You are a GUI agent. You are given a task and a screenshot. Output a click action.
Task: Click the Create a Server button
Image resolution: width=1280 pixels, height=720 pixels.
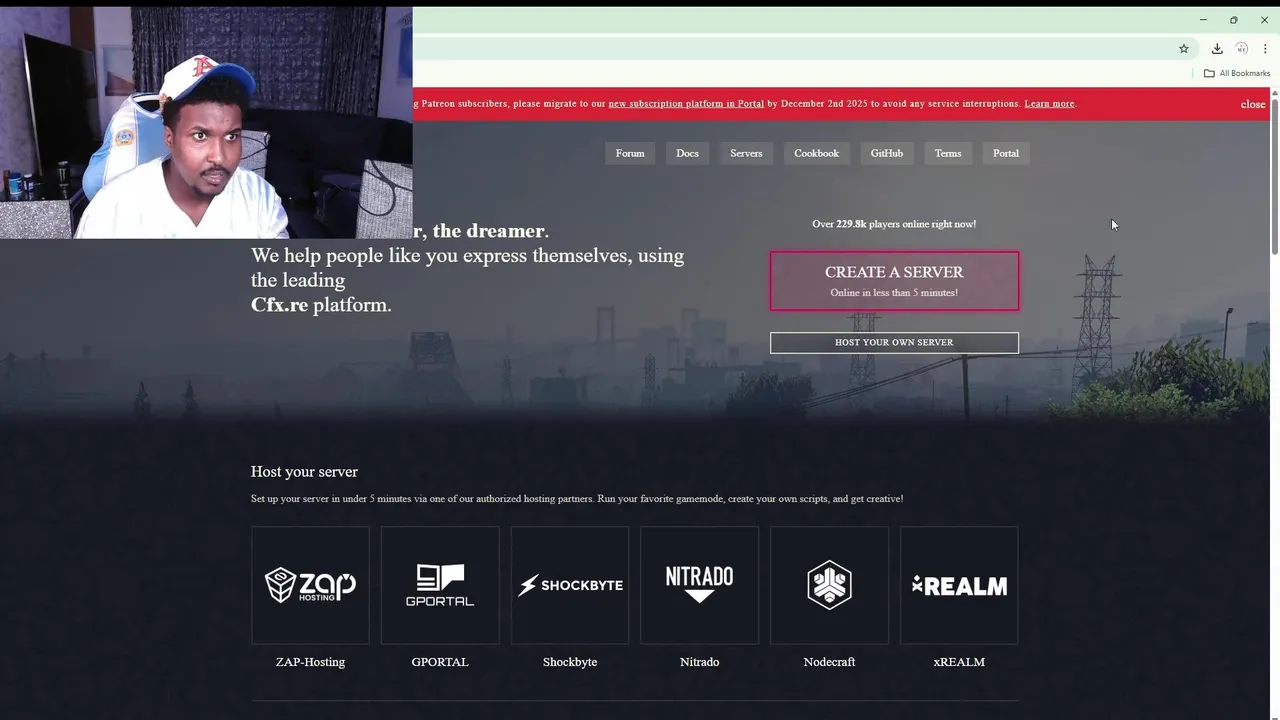[894, 281]
